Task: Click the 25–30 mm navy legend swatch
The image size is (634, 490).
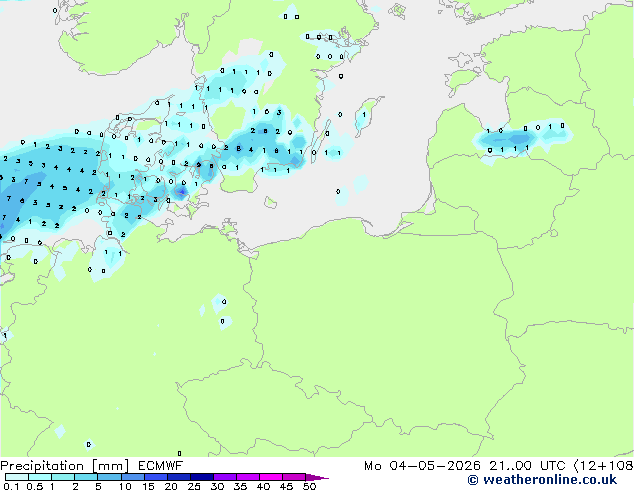Action: (x=201, y=477)
